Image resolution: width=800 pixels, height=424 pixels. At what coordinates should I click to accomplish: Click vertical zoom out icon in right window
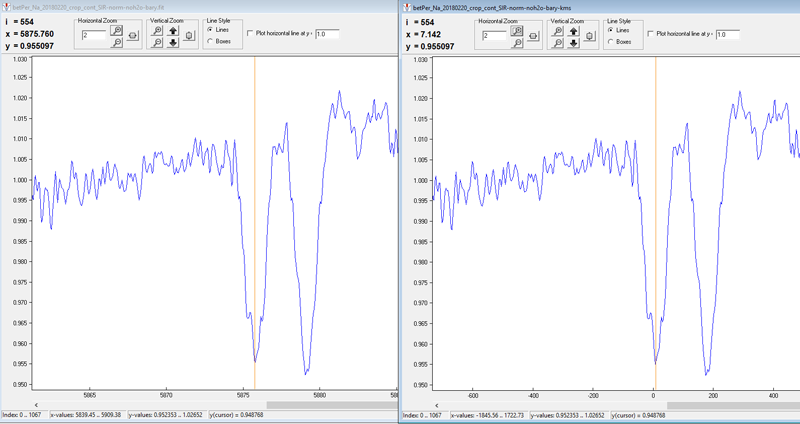click(557, 43)
